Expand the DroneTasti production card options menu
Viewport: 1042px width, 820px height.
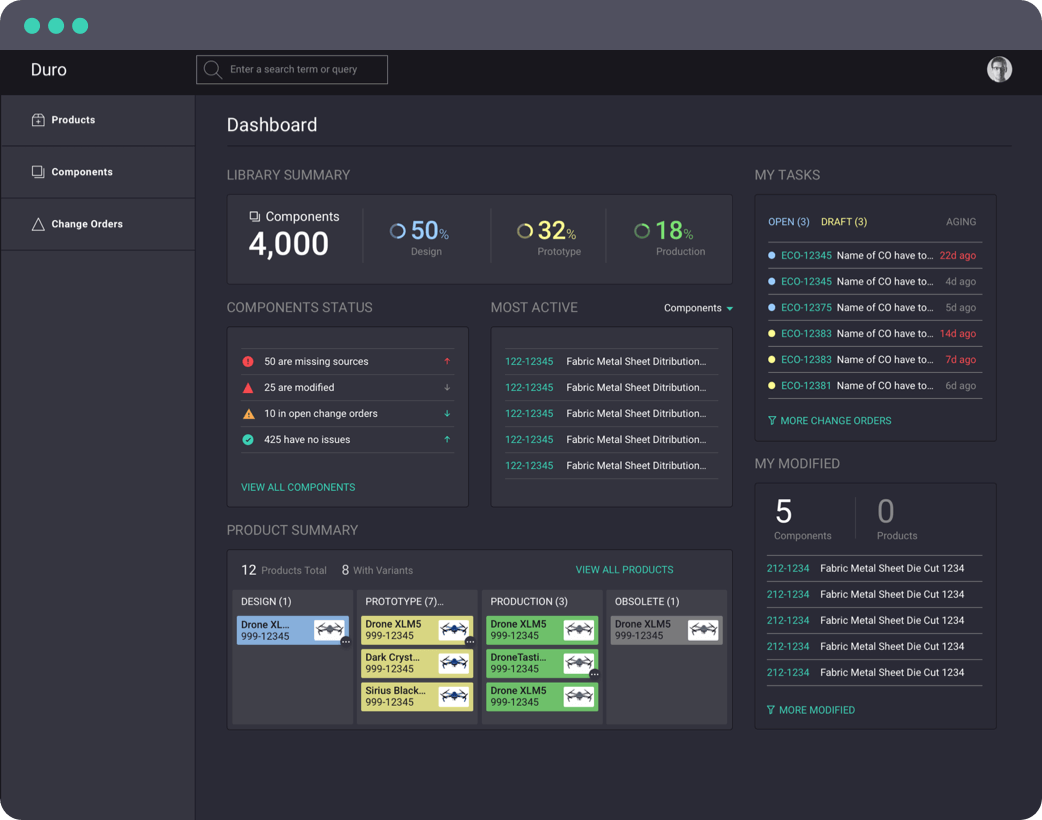coord(594,675)
